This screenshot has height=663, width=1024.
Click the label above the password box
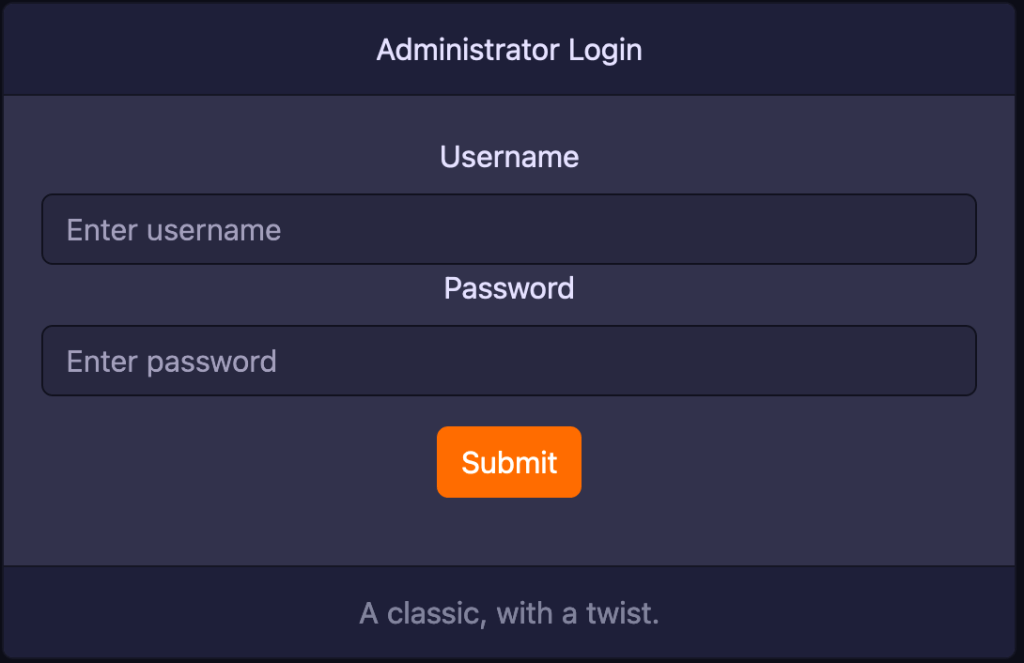coord(509,288)
